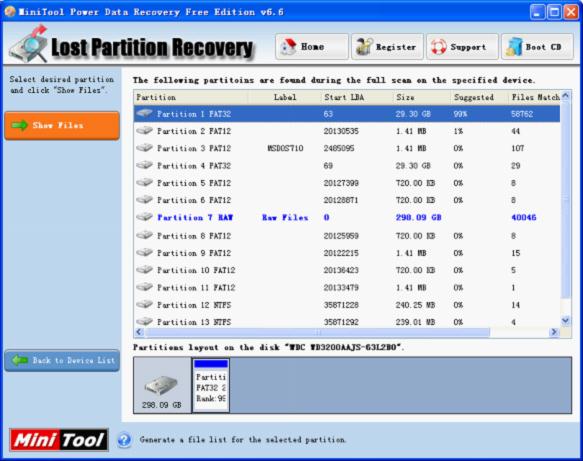
Task: Go Back to Device List
Action: pos(62,360)
